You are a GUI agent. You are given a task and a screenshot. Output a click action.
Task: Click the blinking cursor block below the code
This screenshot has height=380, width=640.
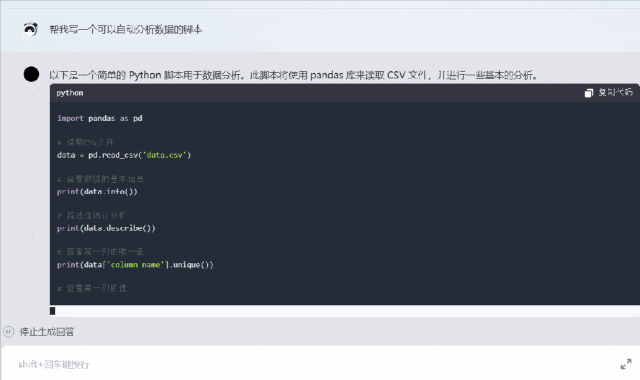pyautogui.click(x=53, y=311)
